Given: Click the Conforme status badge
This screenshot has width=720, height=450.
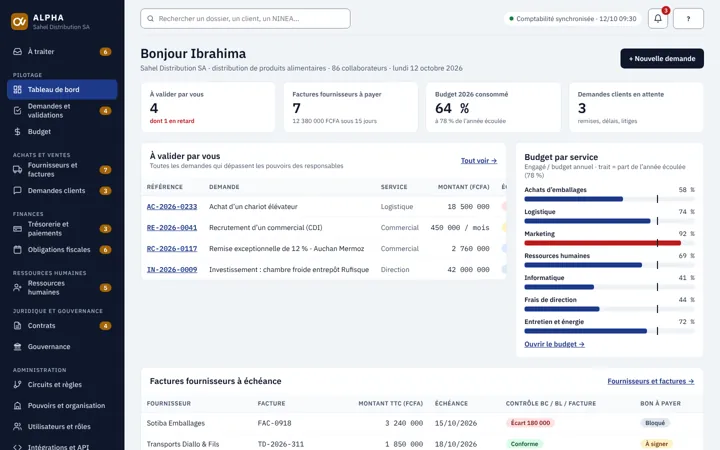Looking at the screenshot, I should 524,444.
